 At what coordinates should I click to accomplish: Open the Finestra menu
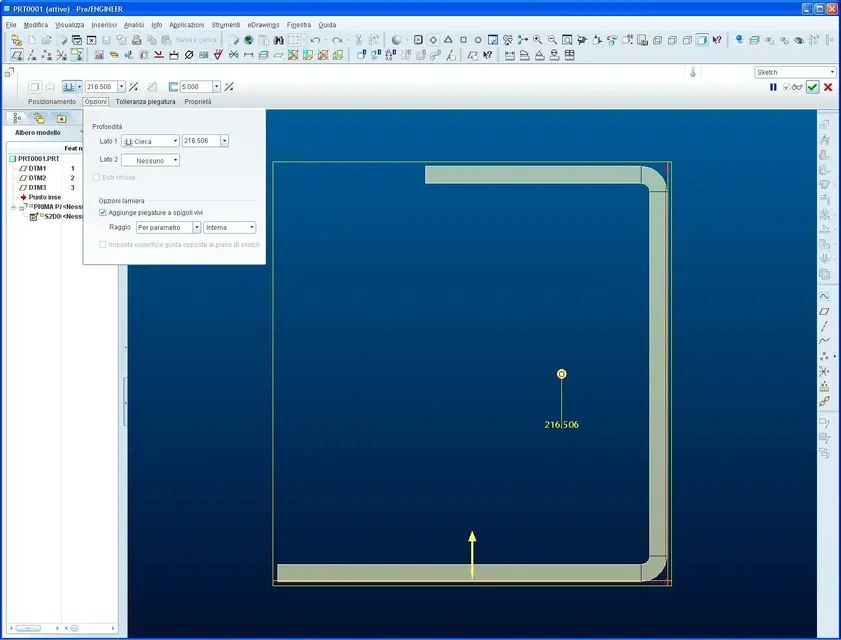[x=299, y=25]
